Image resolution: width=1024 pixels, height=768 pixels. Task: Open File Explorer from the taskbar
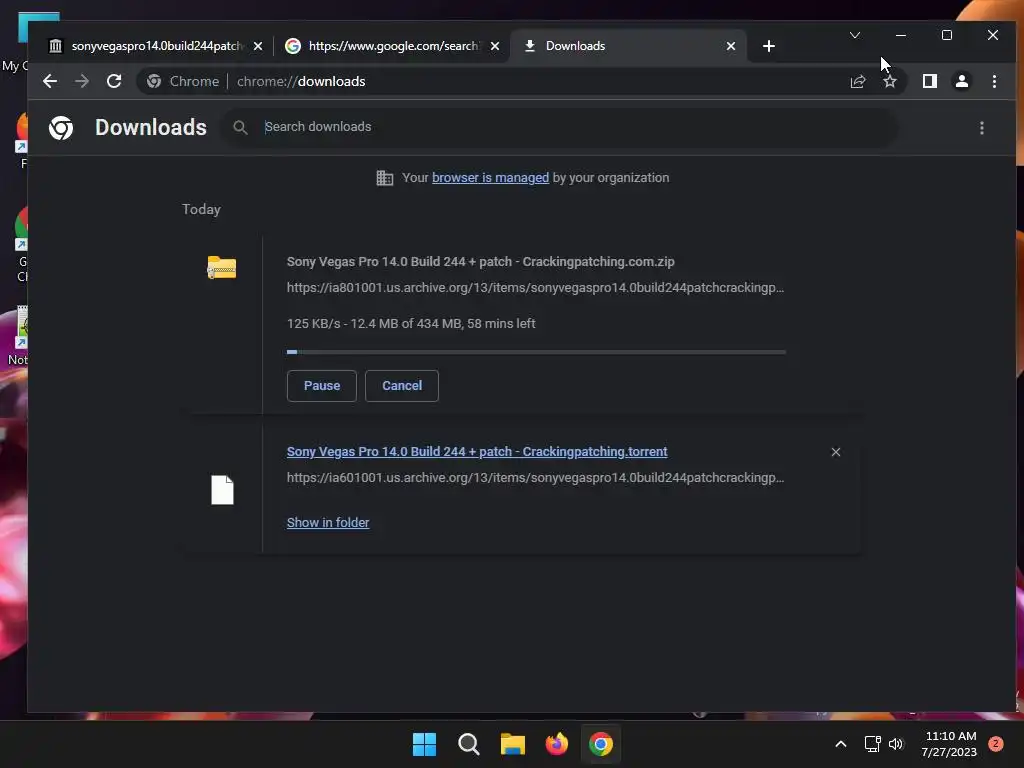coord(513,744)
